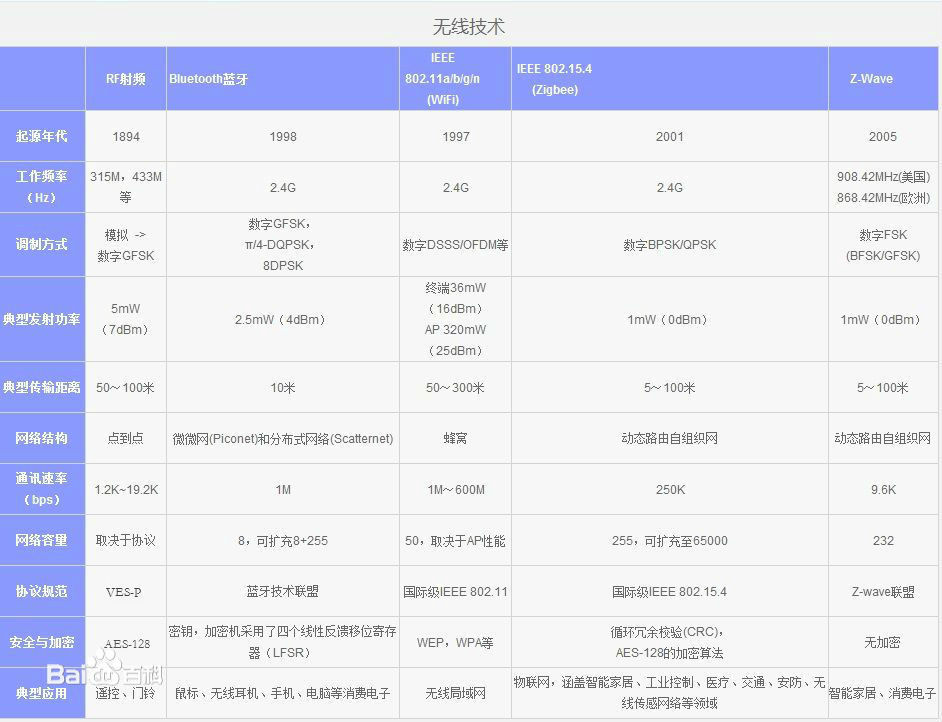Expand the 网络结构 row header
Viewport: 942px width, 722px height.
(43, 438)
